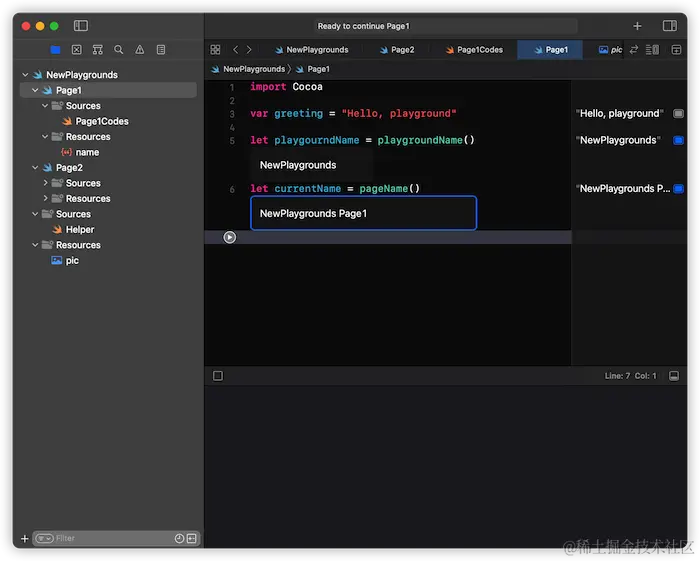
Task: Expand Resources folder under Page2
Action: [45, 199]
